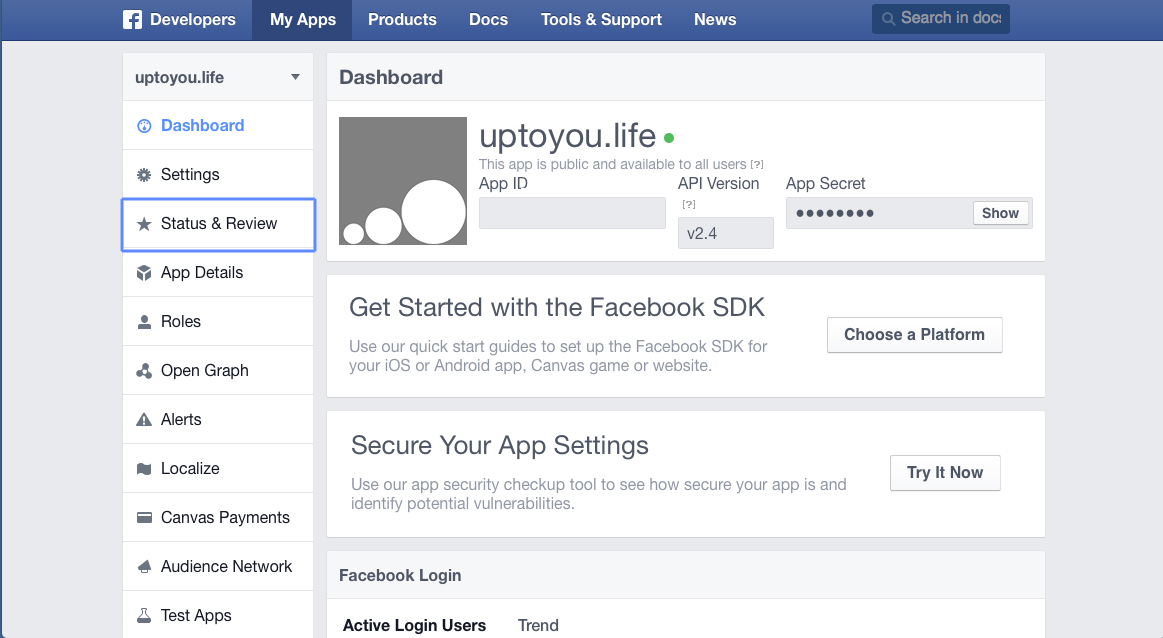Viewport: 1163px width, 638px height.
Task: Open Test Apps section
Action: tap(218, 615)
